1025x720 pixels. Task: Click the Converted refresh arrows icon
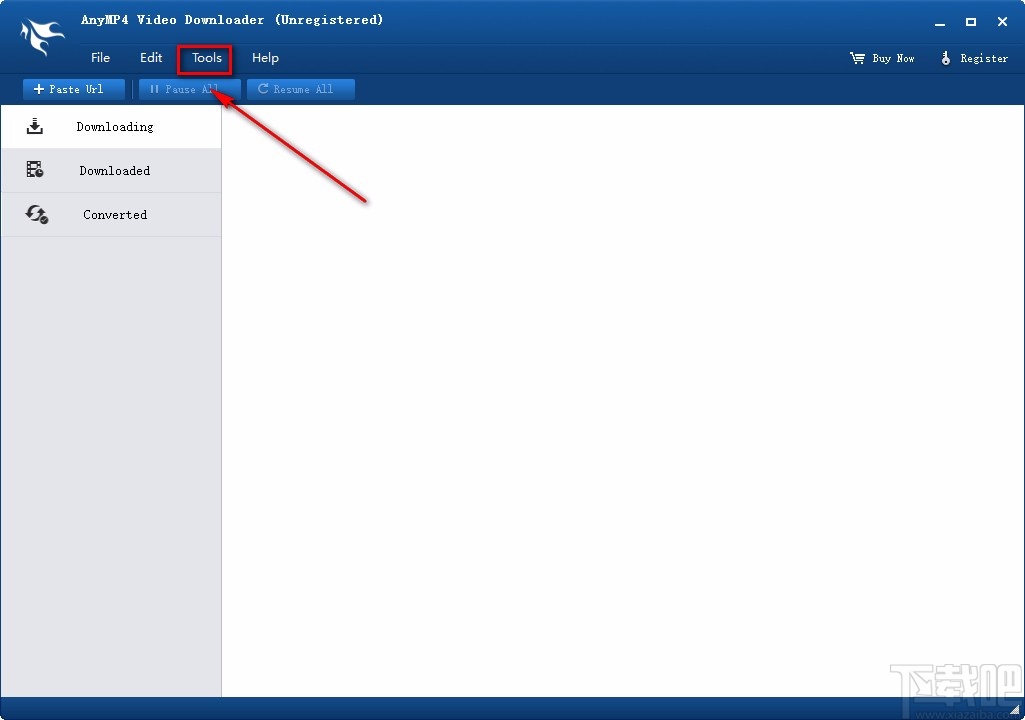tap(37, 214)
